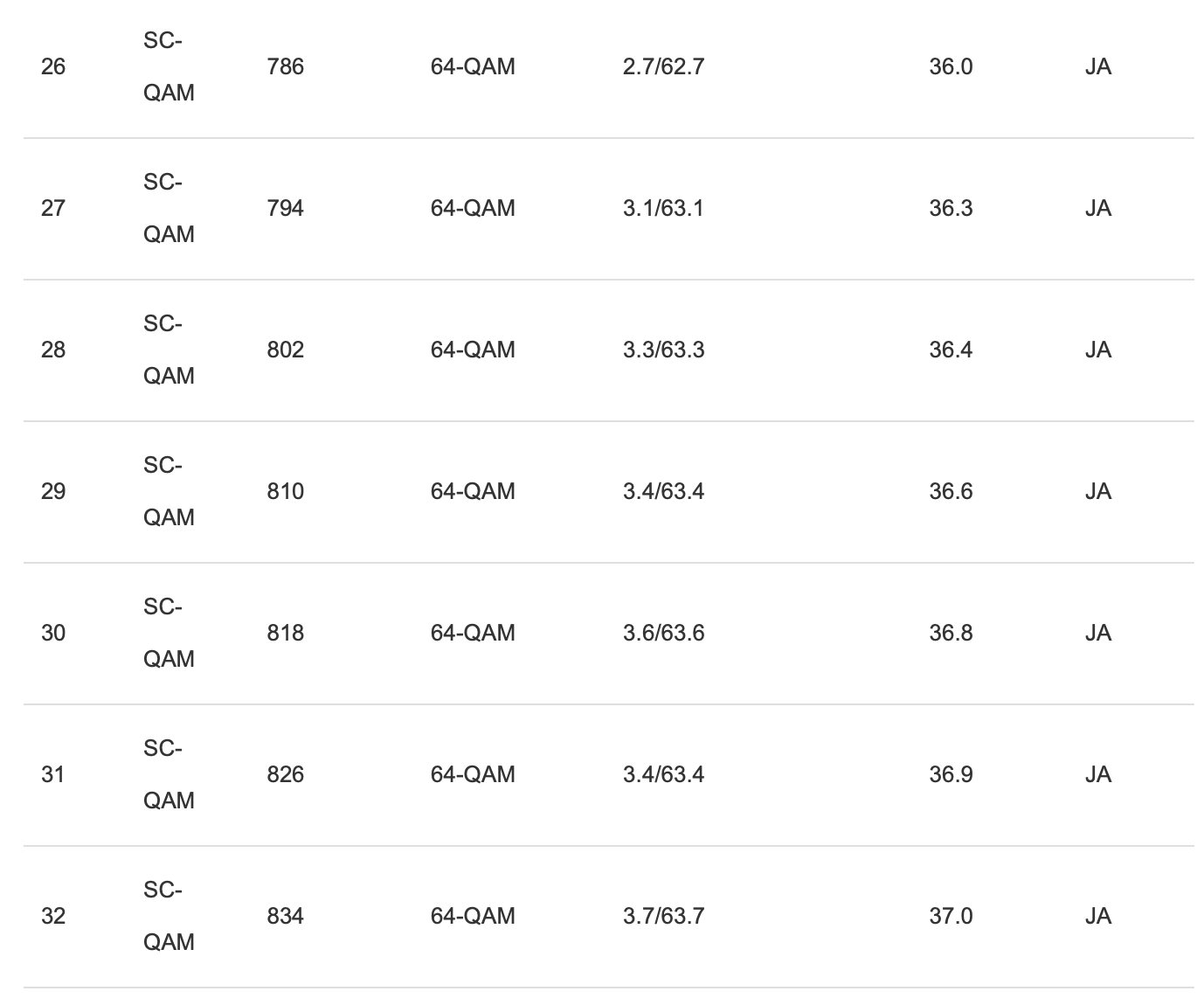Click channel 32 number

coord(53,917)
